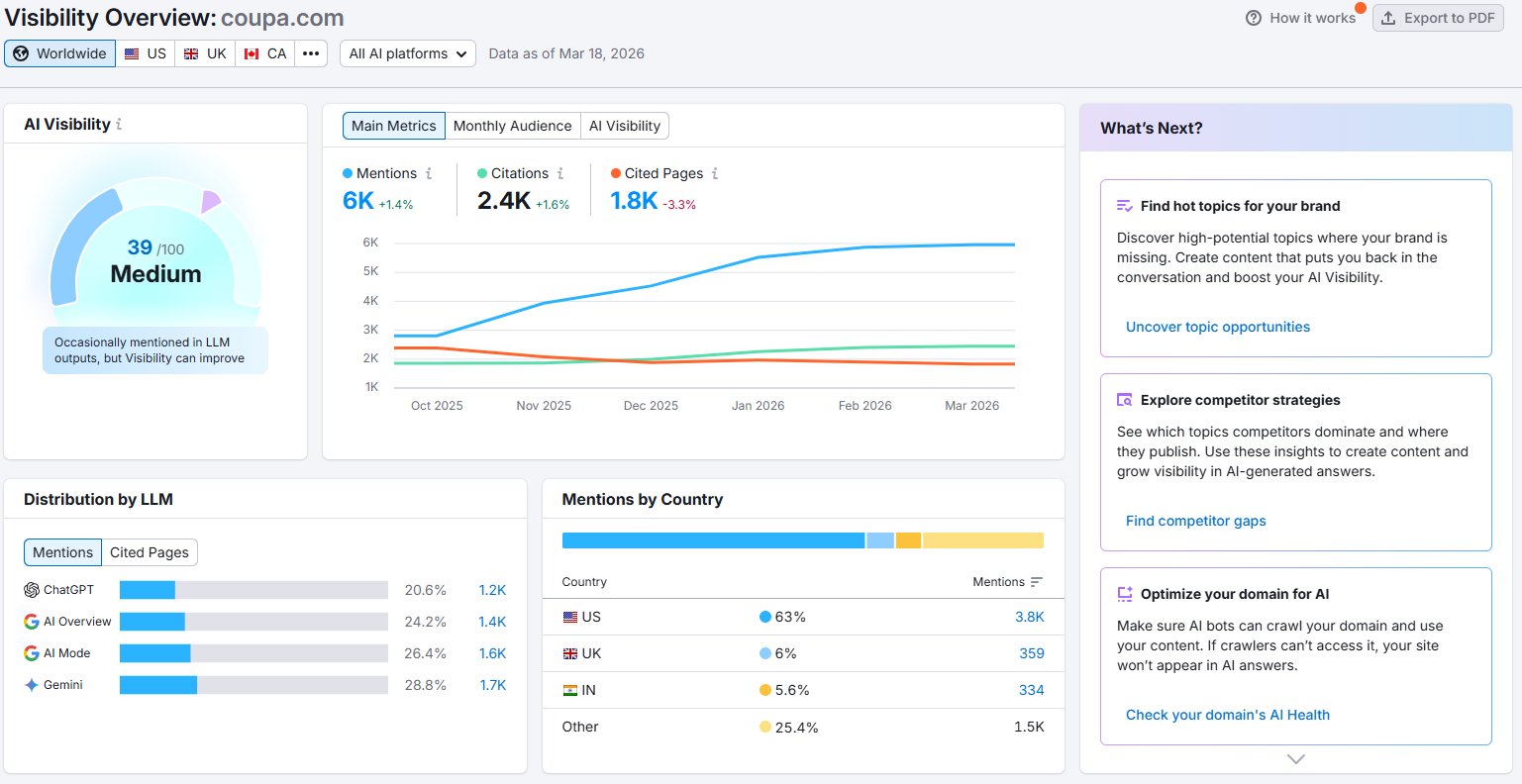This screenshot has width=1522, height=784.
Task: Click the Other yellow segment of country bar
Action: [x=983, y=540]
